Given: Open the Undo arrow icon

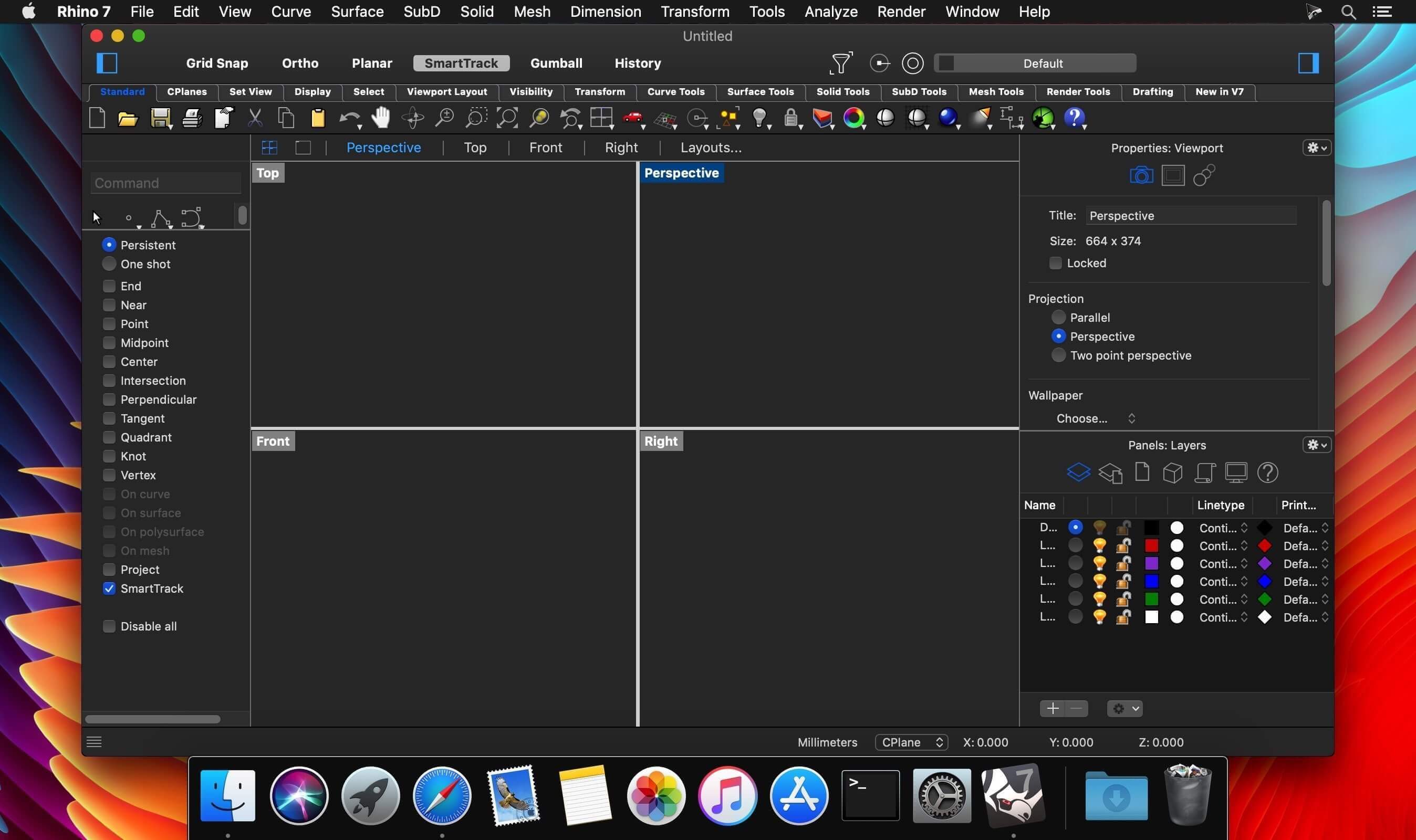Looking at the screenshot, I should (349, 118).
